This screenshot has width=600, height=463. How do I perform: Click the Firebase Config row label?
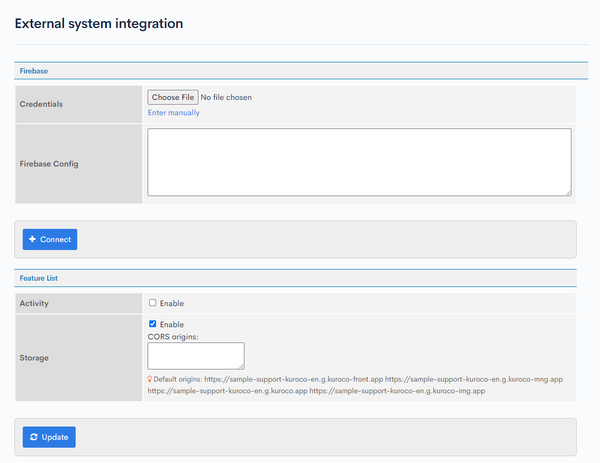pyautogui.click(x=49, y=164)
